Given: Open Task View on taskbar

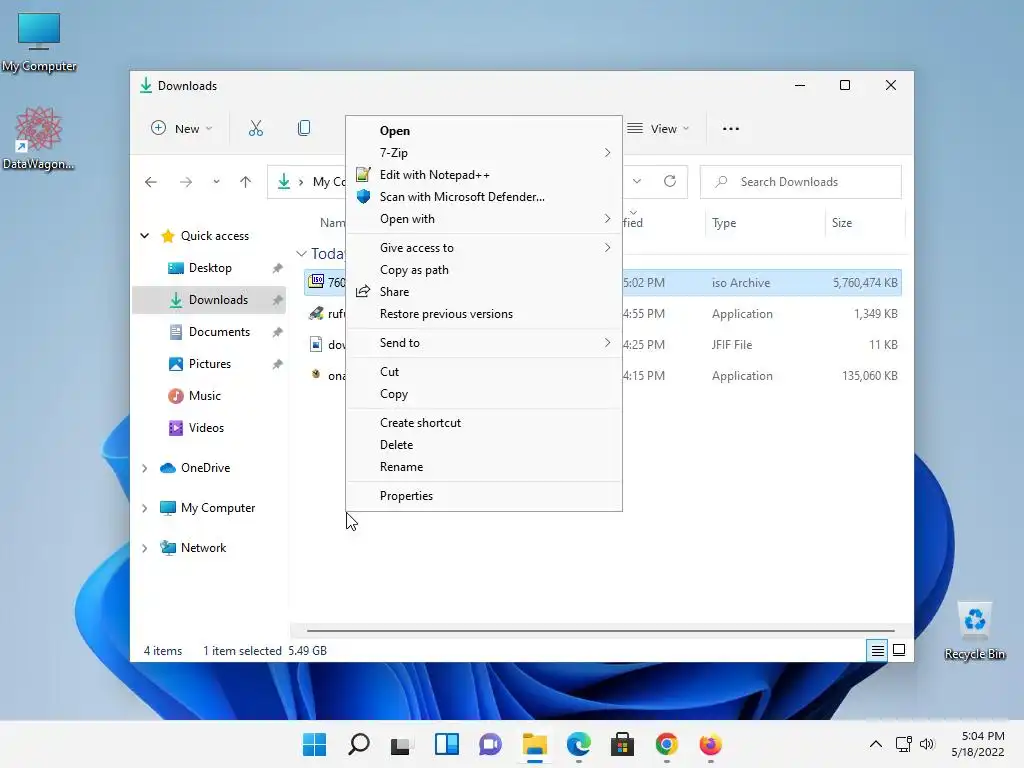Looking at the screenshot, I should click(x=401, y=744).
